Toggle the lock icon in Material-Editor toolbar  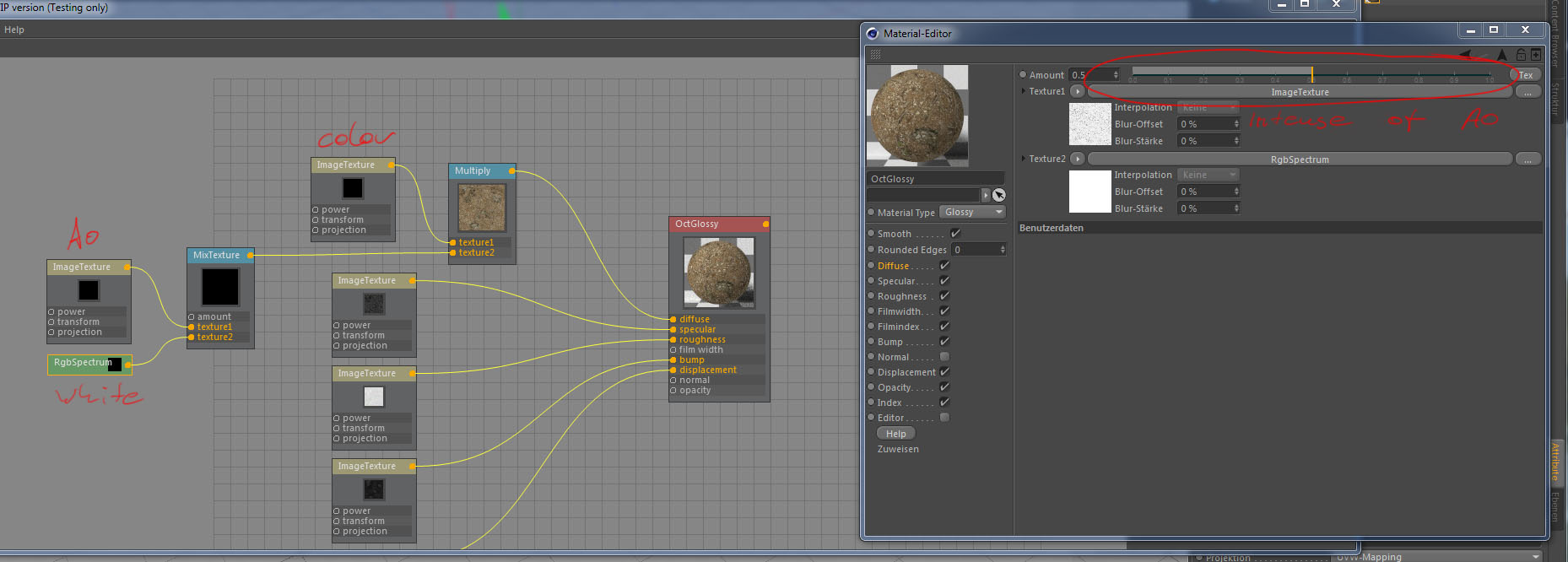(x=1521, y=55)
